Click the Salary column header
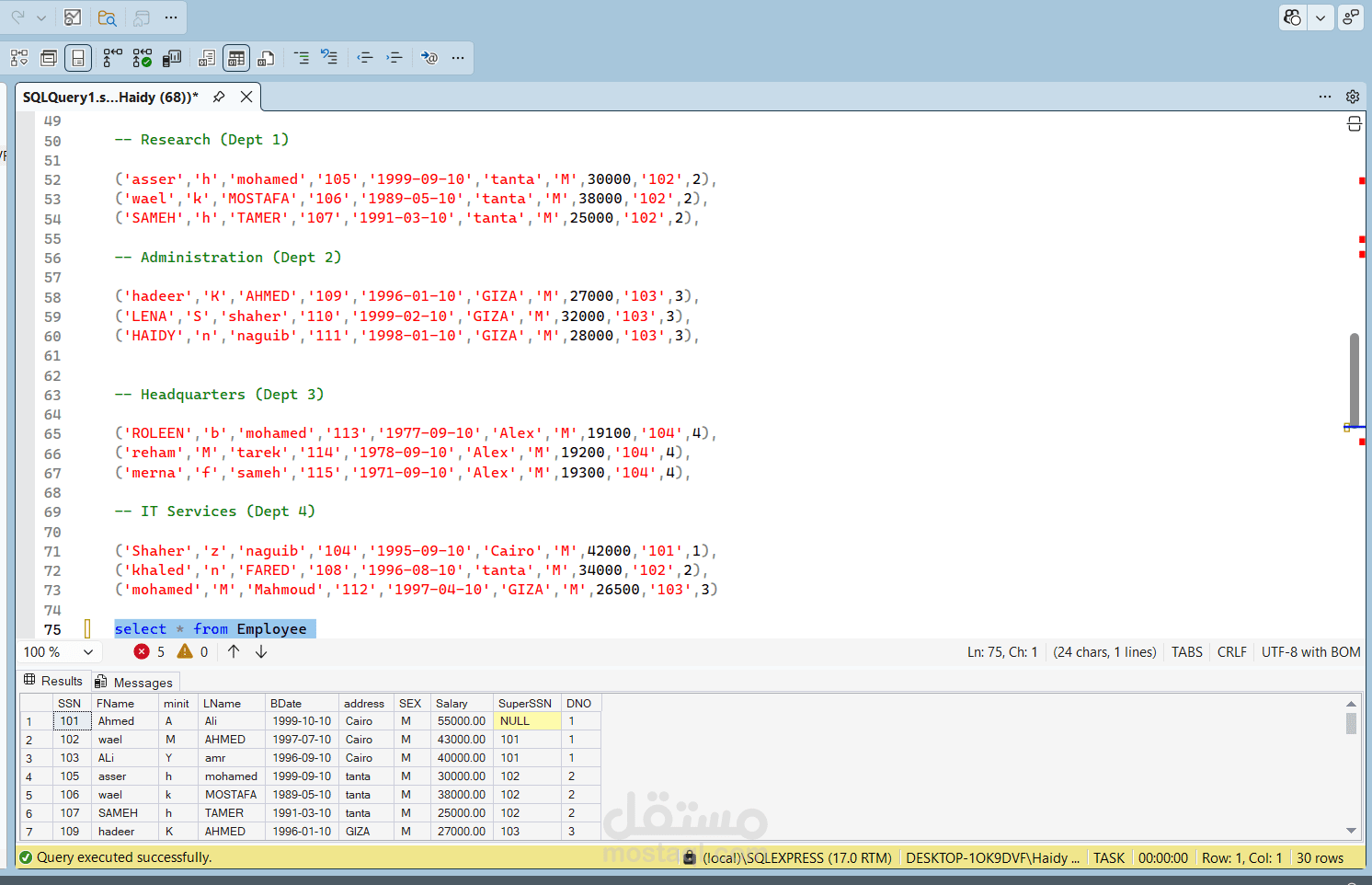This screenshot has height=885, width=1372. coord(462,704)
